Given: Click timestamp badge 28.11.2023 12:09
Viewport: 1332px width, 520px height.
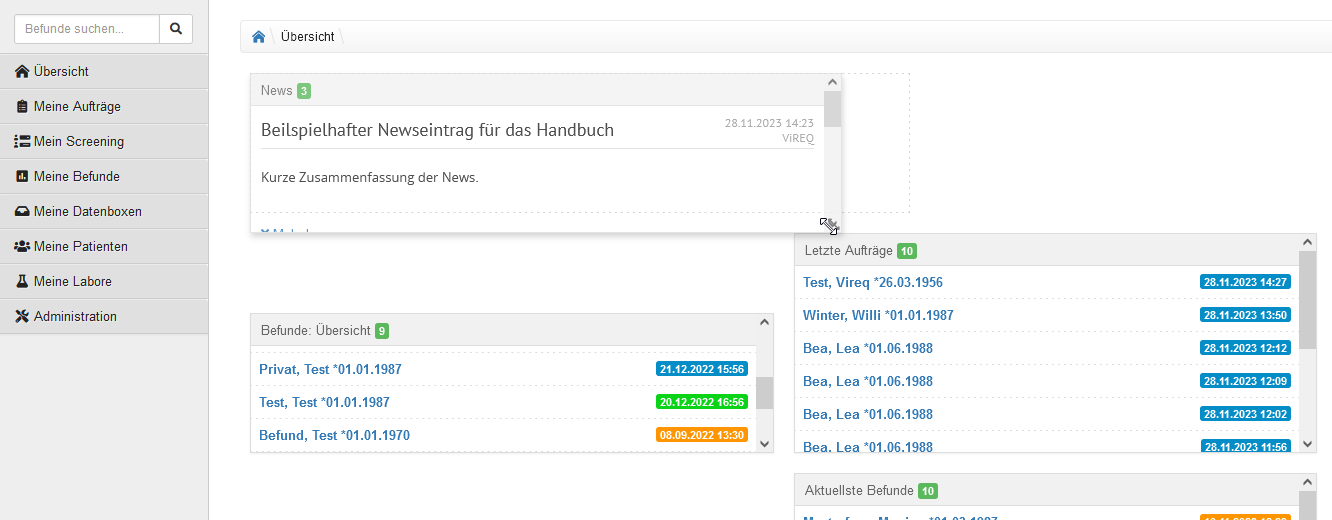Looking at the screenshot, I should (1245, 381).
